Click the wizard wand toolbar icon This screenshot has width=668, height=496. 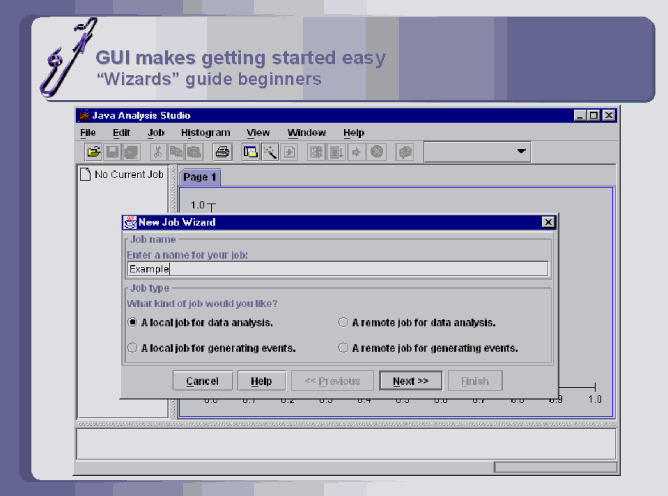270,152
